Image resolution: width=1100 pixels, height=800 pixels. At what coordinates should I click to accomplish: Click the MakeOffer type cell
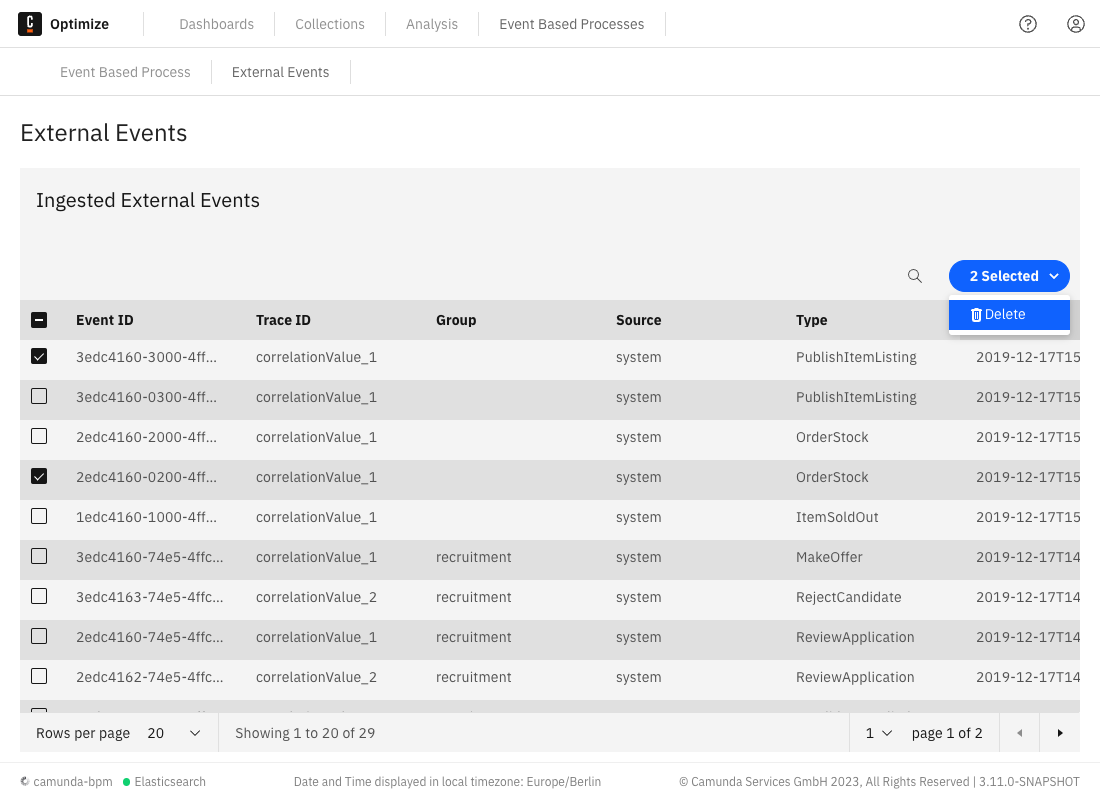[x=829, y=557]
